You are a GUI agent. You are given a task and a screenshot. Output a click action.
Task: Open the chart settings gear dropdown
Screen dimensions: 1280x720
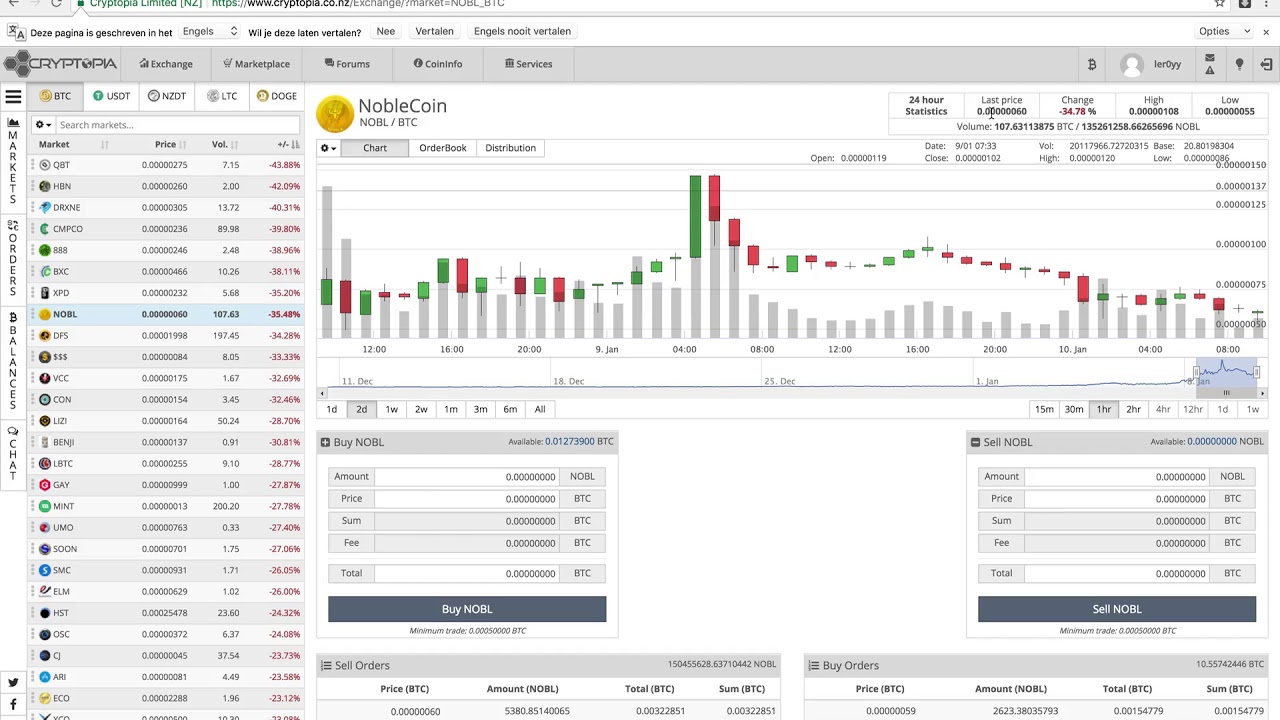tap(328, 148)
